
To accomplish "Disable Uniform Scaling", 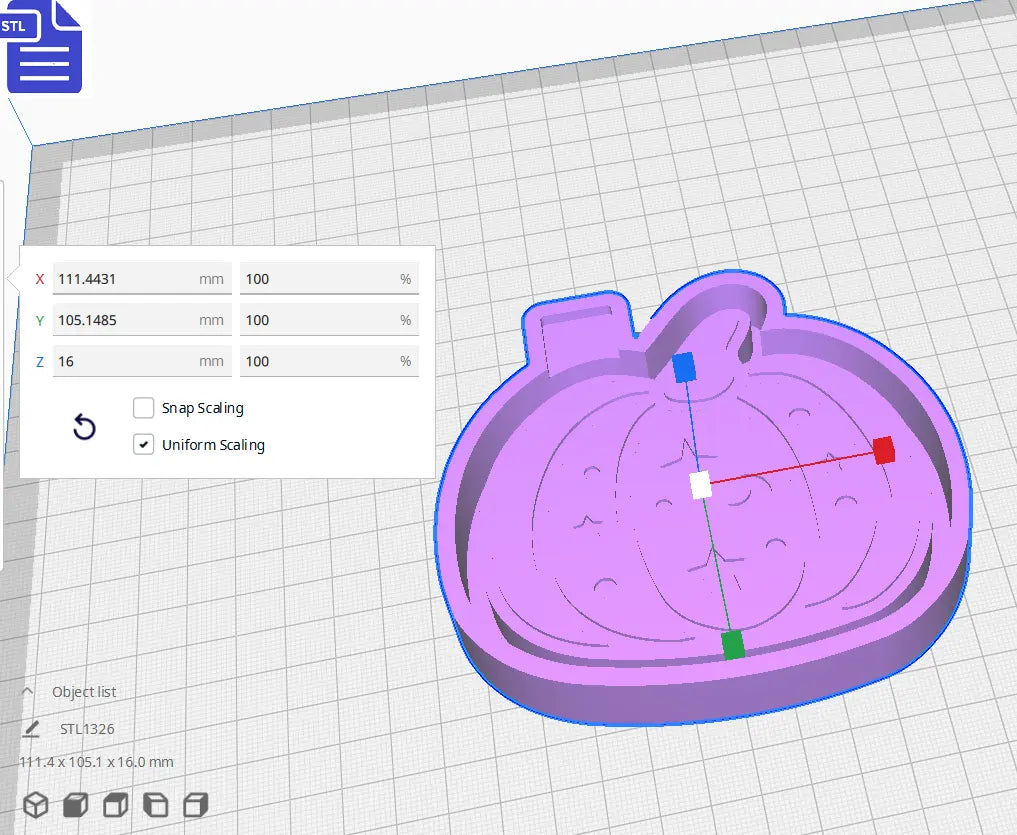I will (143, 444).
